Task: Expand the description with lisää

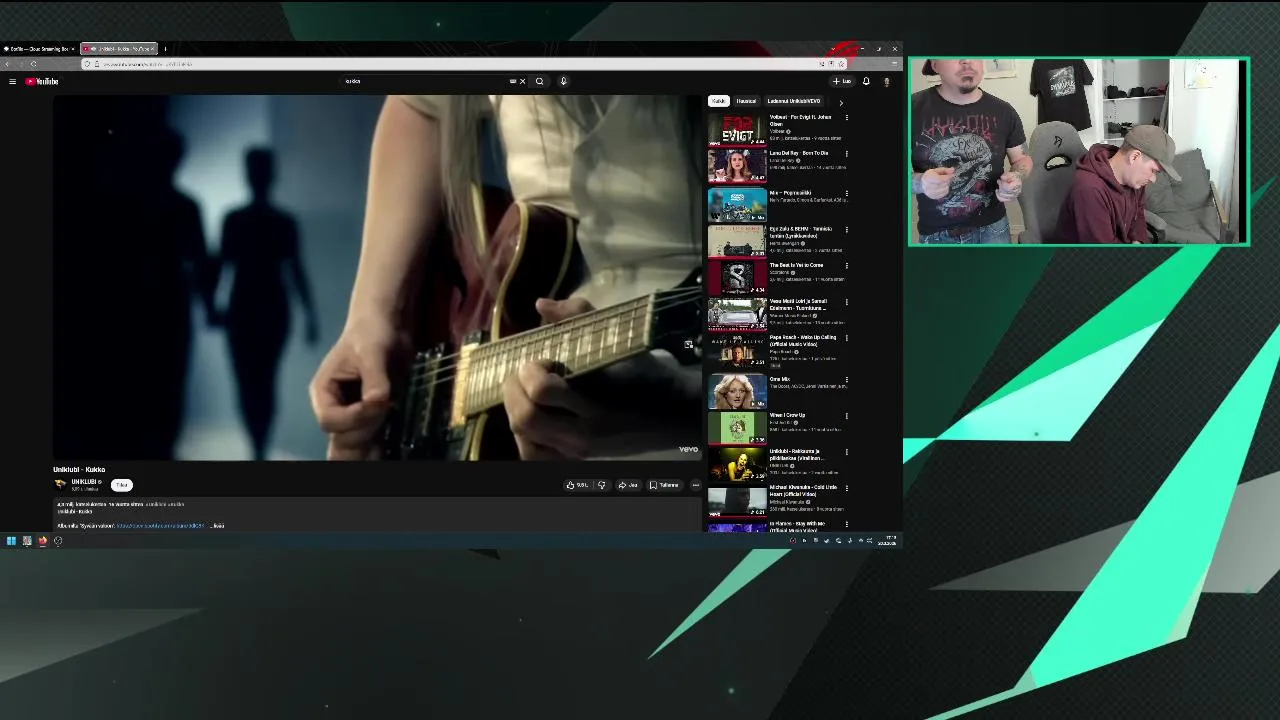Action: (x=219, y=526)
